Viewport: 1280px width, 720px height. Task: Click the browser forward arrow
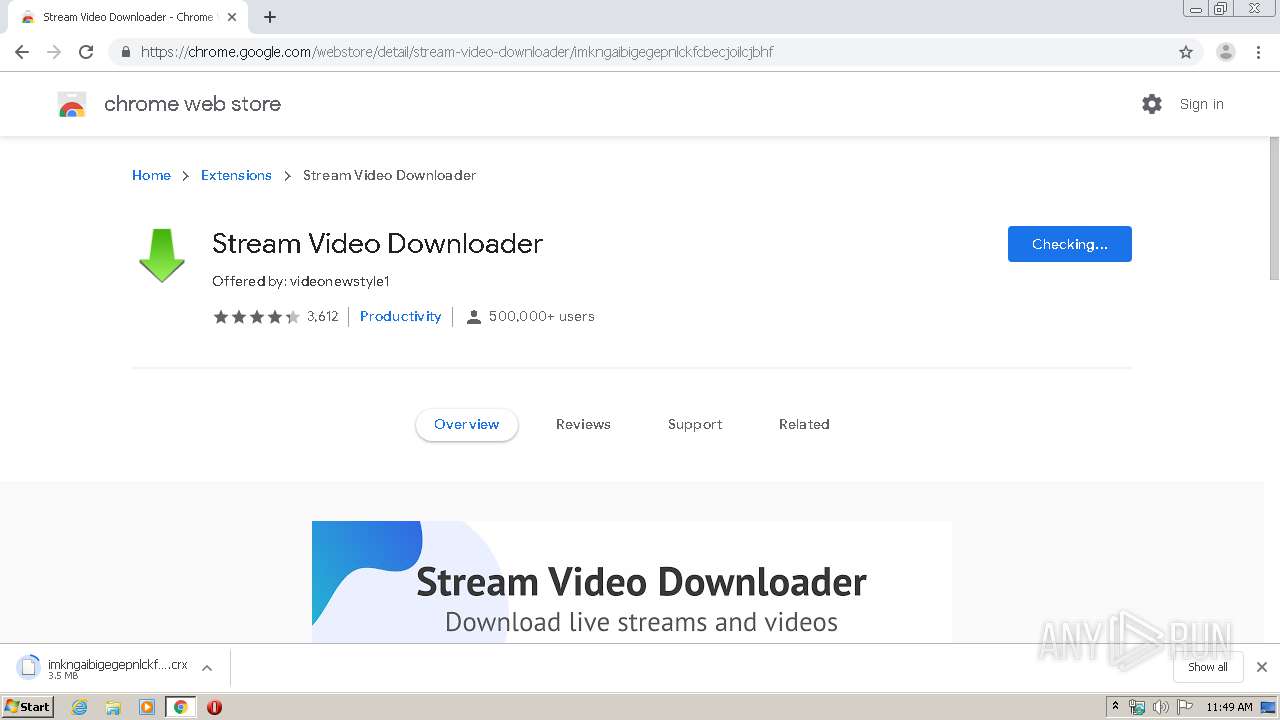54,52
